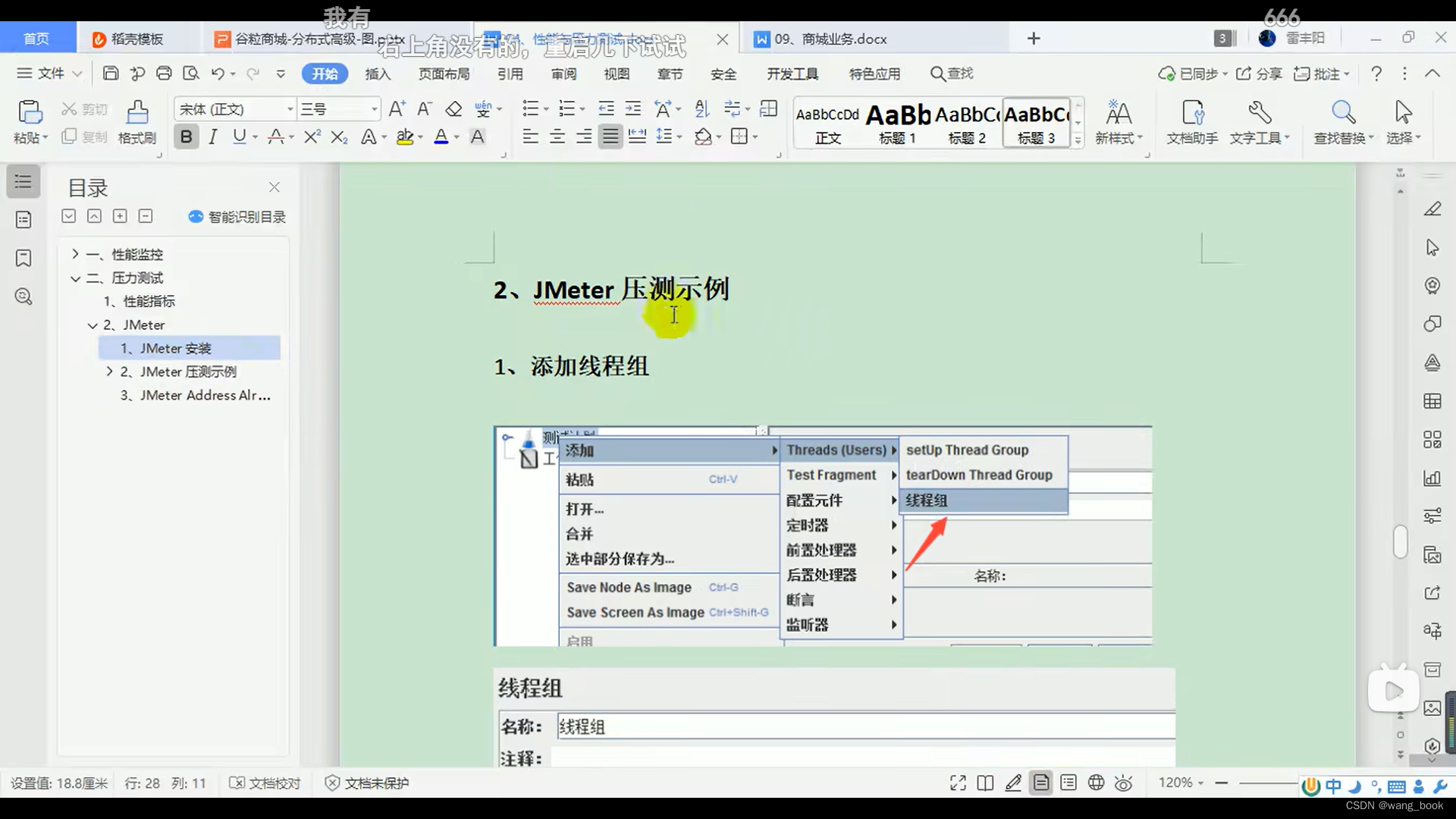Click 智能识别目录 button
The width and height of the screenshot is (1456, 819).
tap(237, 217)
